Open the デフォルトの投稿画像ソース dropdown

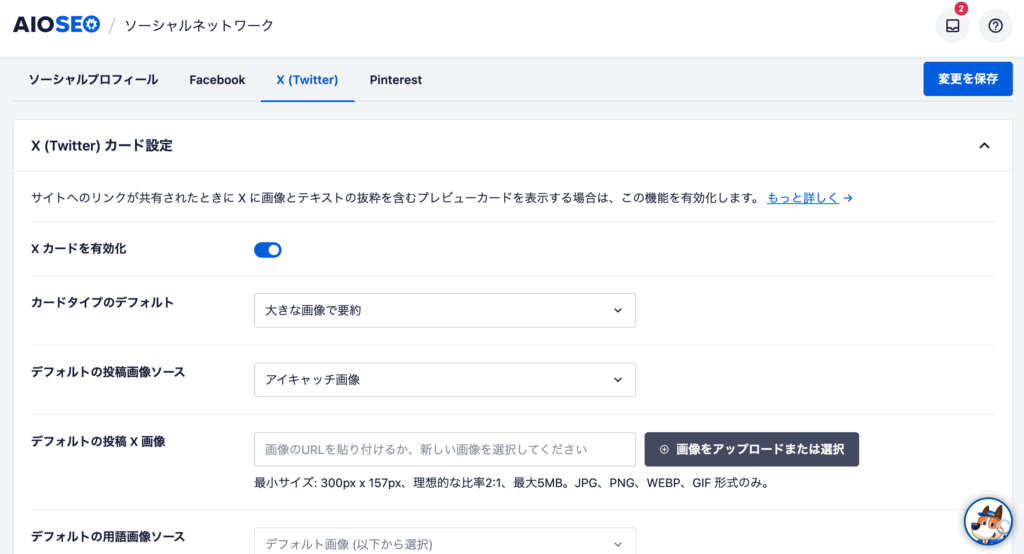point(445,380)
